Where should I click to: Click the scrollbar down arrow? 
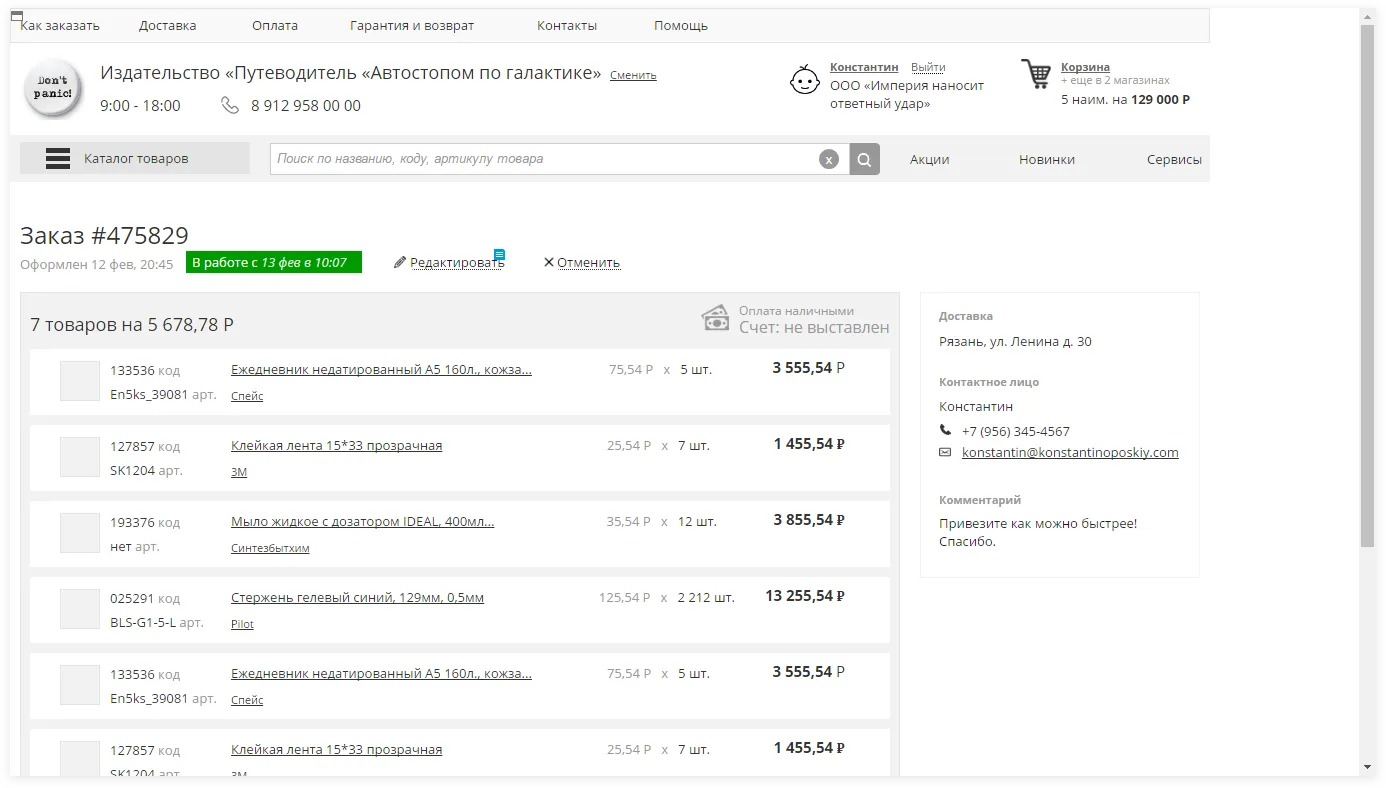(x=1368, y=767)
